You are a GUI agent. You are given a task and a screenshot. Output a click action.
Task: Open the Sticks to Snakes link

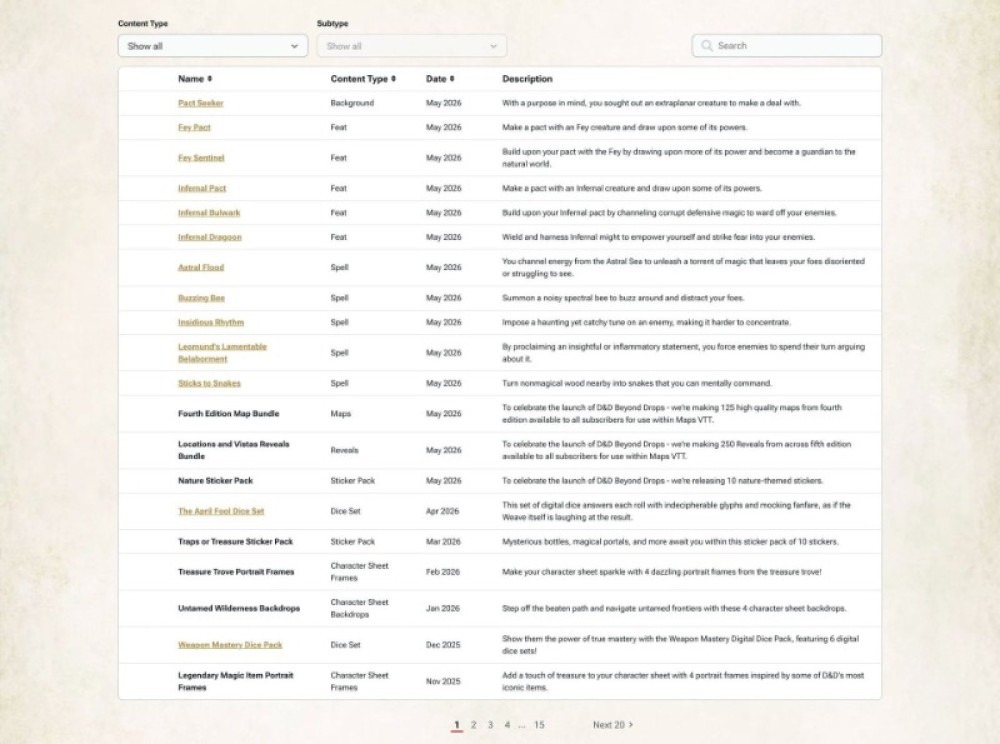pos(209,384)
